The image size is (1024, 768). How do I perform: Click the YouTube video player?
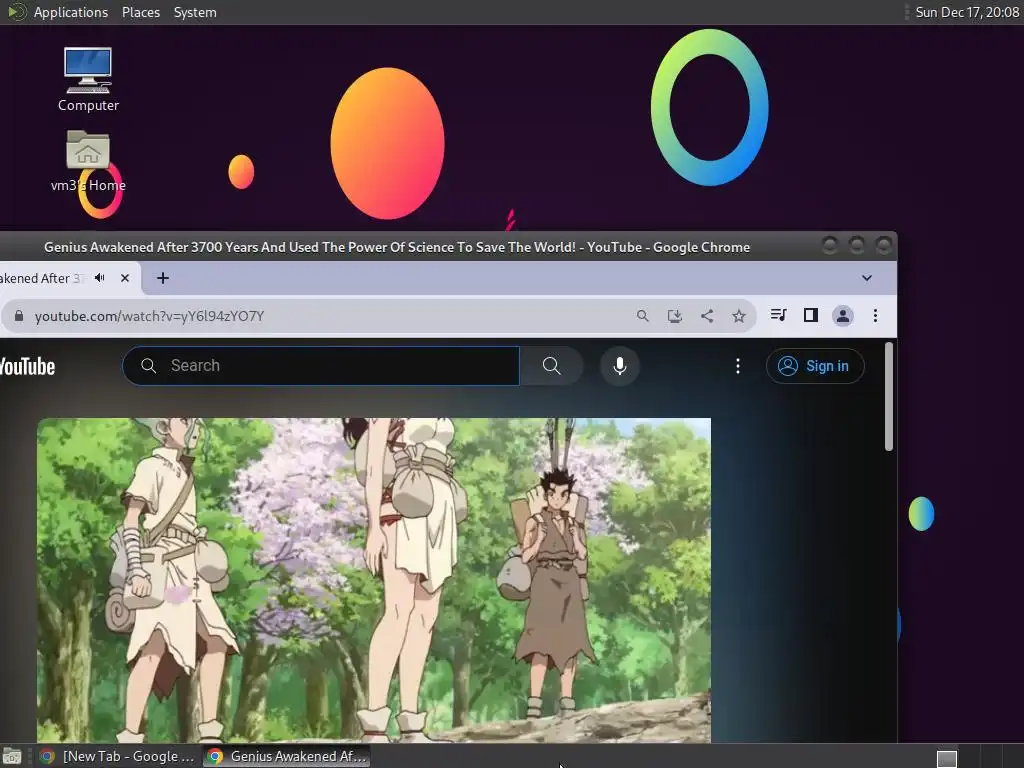point(374,580)
